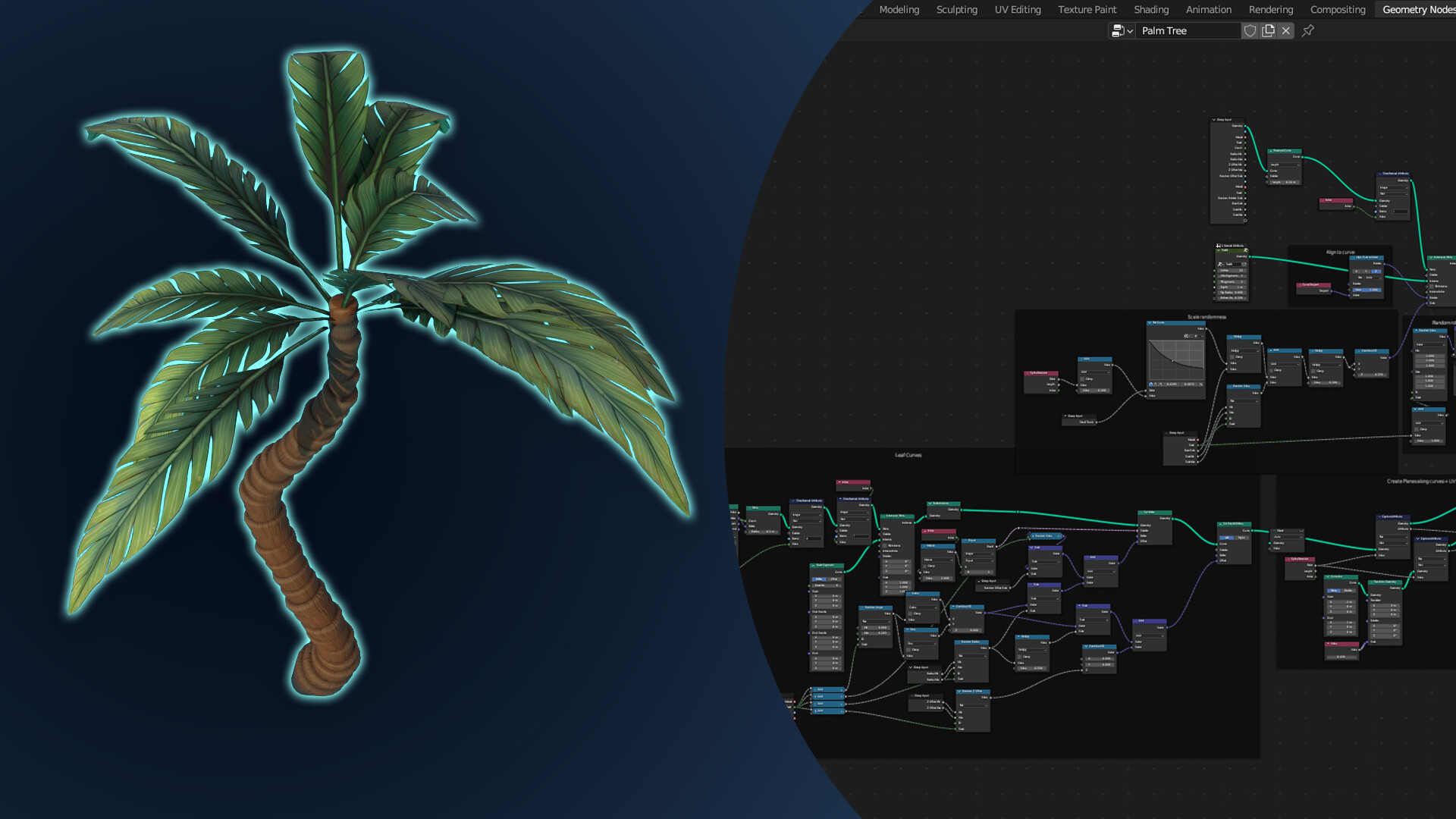Open the UV Editing workspace
1456x819 pixels.
tap(1017, 9)
